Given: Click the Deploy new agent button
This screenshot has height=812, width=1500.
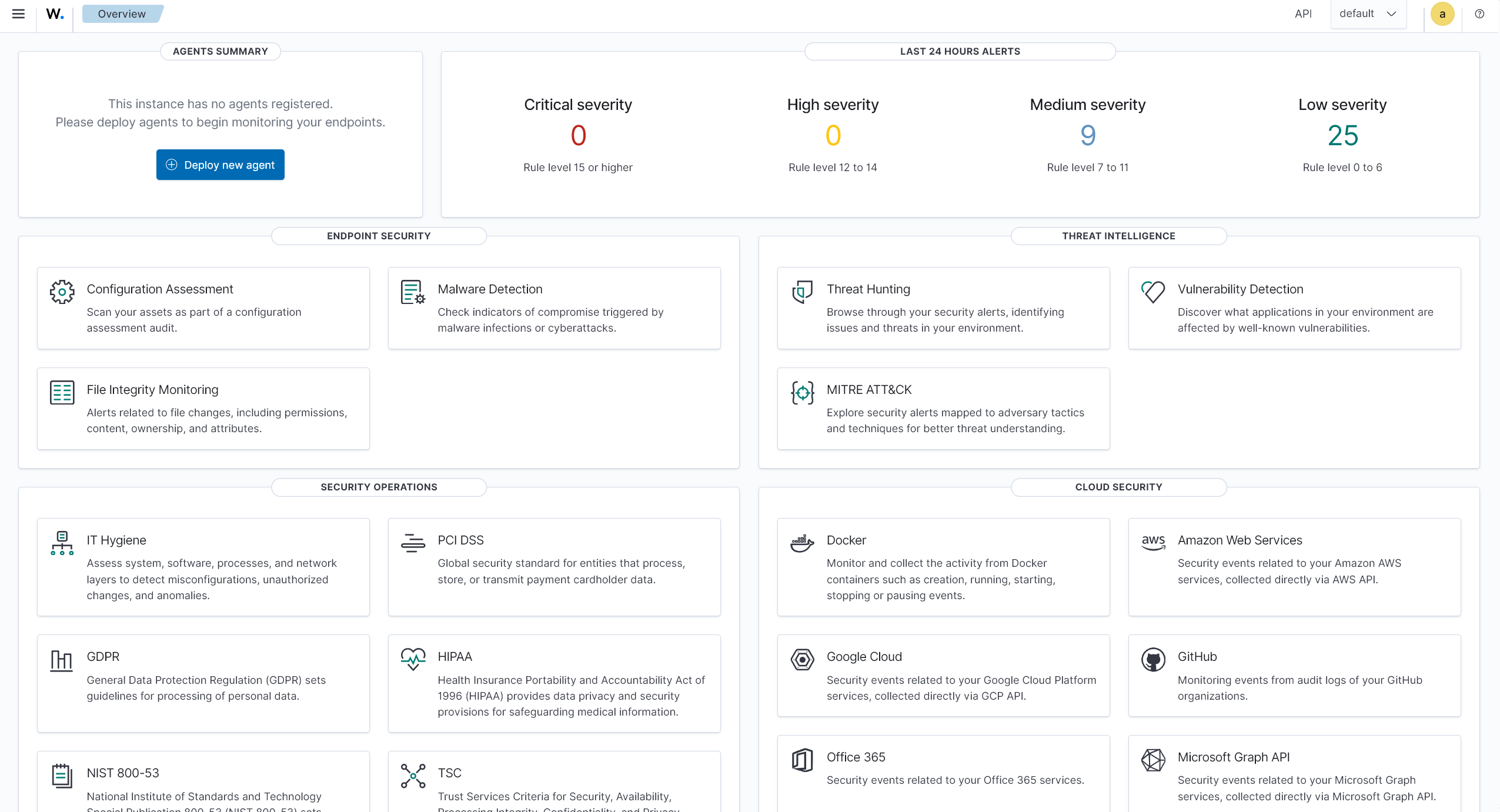Looking at the screenshot, I should point(220,165).
